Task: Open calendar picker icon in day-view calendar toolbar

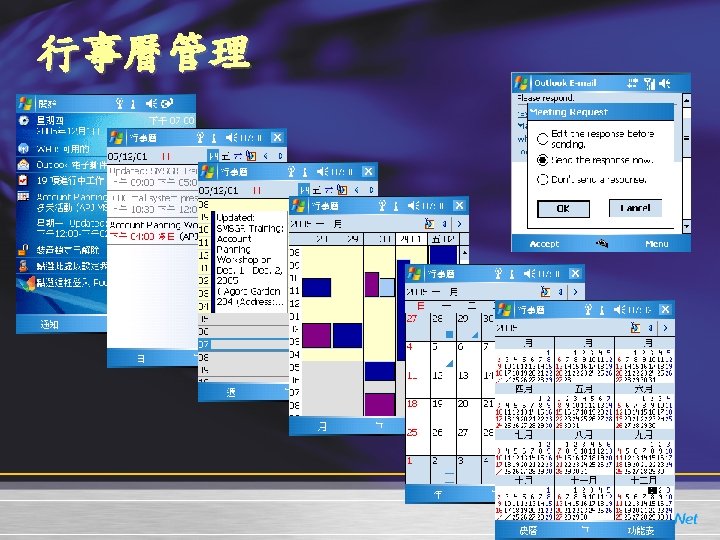Action: point(342,189)
